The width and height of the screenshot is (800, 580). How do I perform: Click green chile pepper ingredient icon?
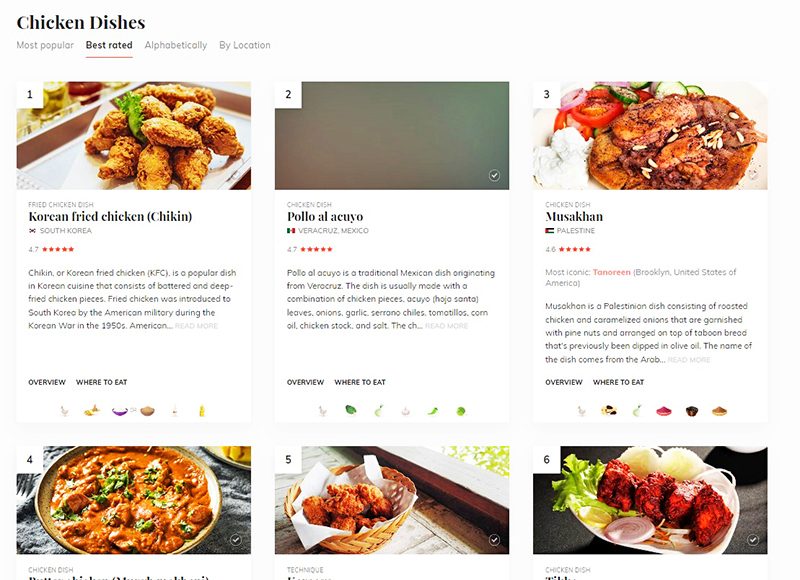[x=433, y=411]
